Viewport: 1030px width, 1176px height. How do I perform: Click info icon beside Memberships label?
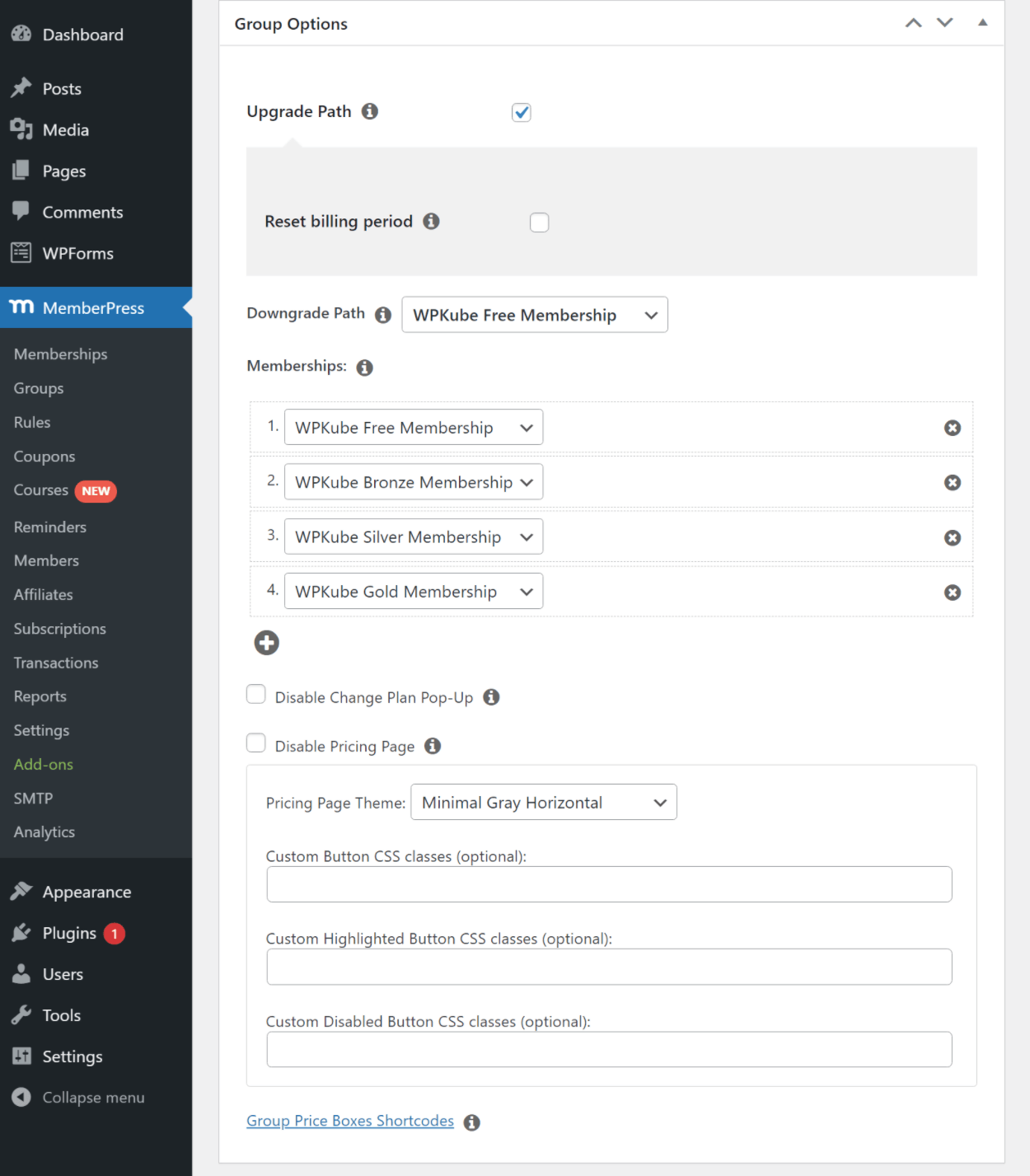point(365,368)
